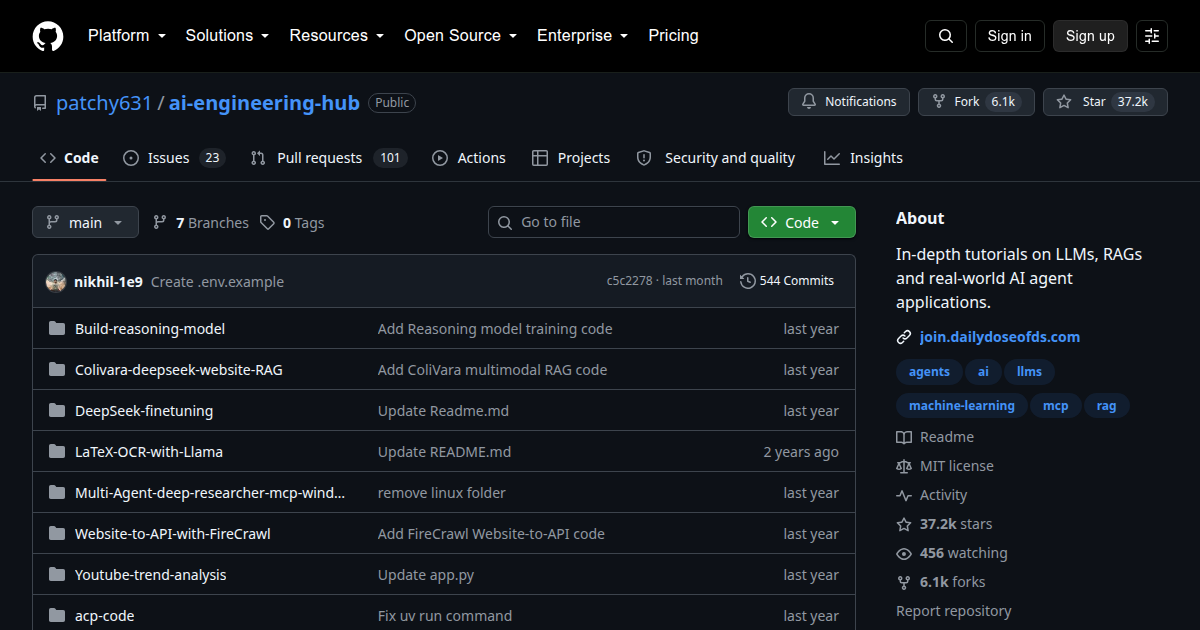
Task: Open the main branch selector dropdown
Action: pos(85,223)
